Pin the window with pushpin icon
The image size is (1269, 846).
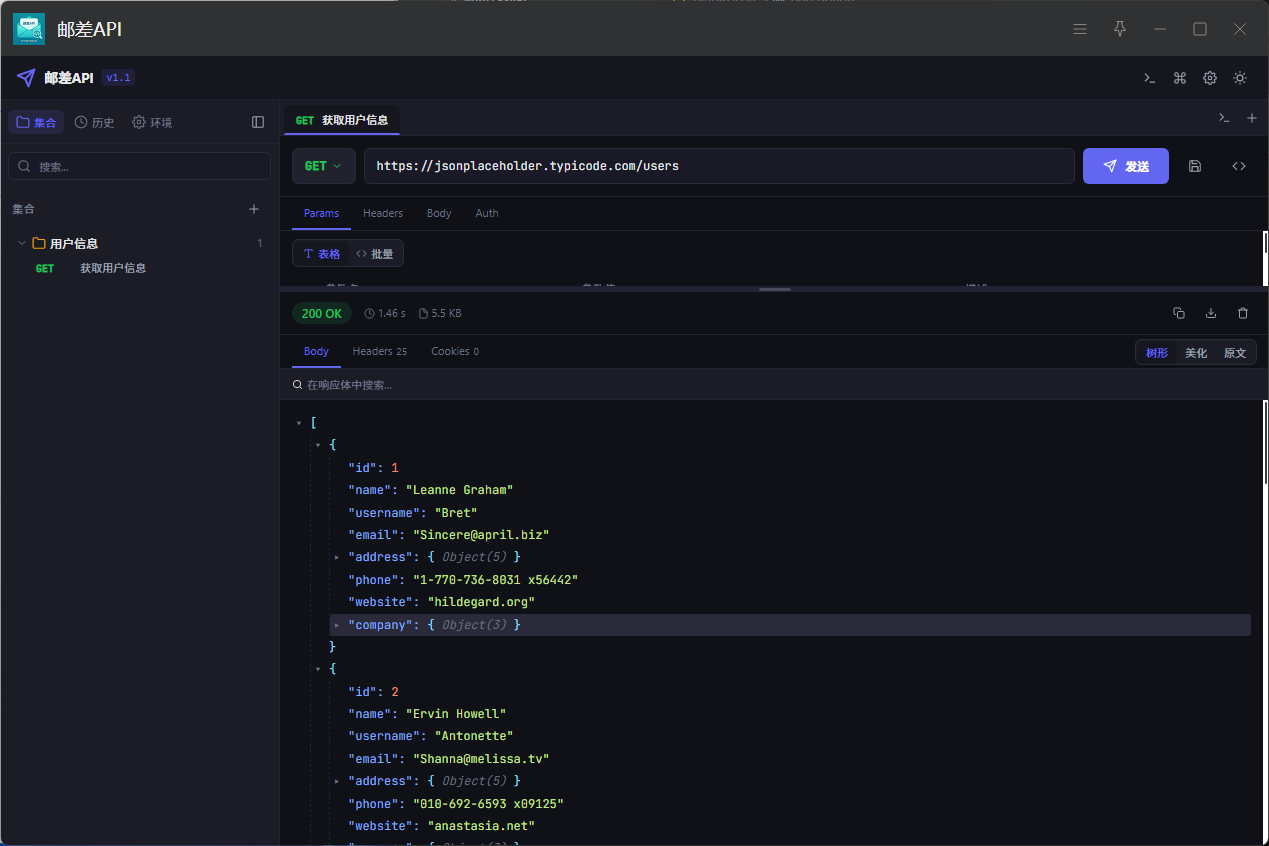click(x=1120, y=29)
